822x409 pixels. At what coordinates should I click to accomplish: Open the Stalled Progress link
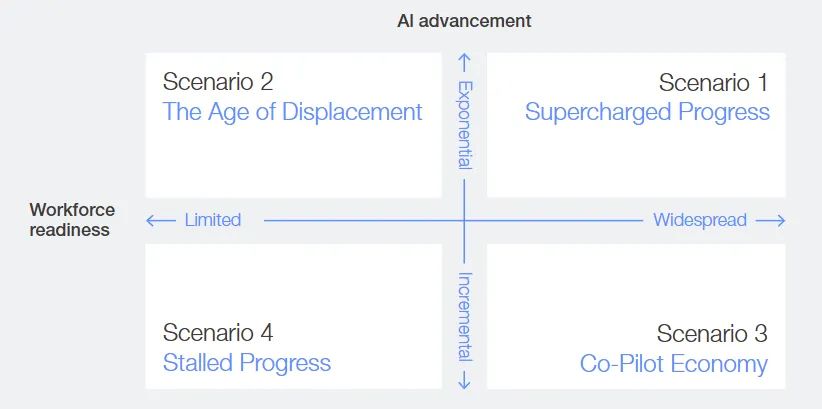pos(246,363)
